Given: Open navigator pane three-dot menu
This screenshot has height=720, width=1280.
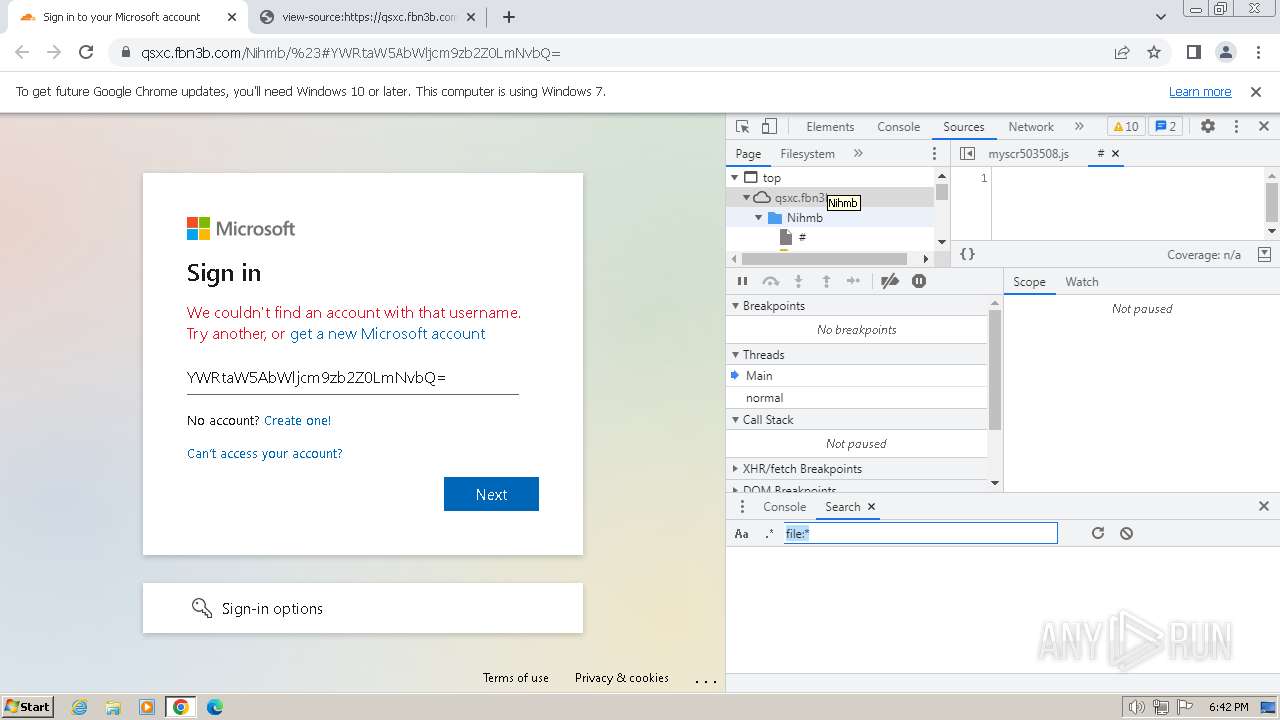Looking at the screenshot, I should 934,154.
